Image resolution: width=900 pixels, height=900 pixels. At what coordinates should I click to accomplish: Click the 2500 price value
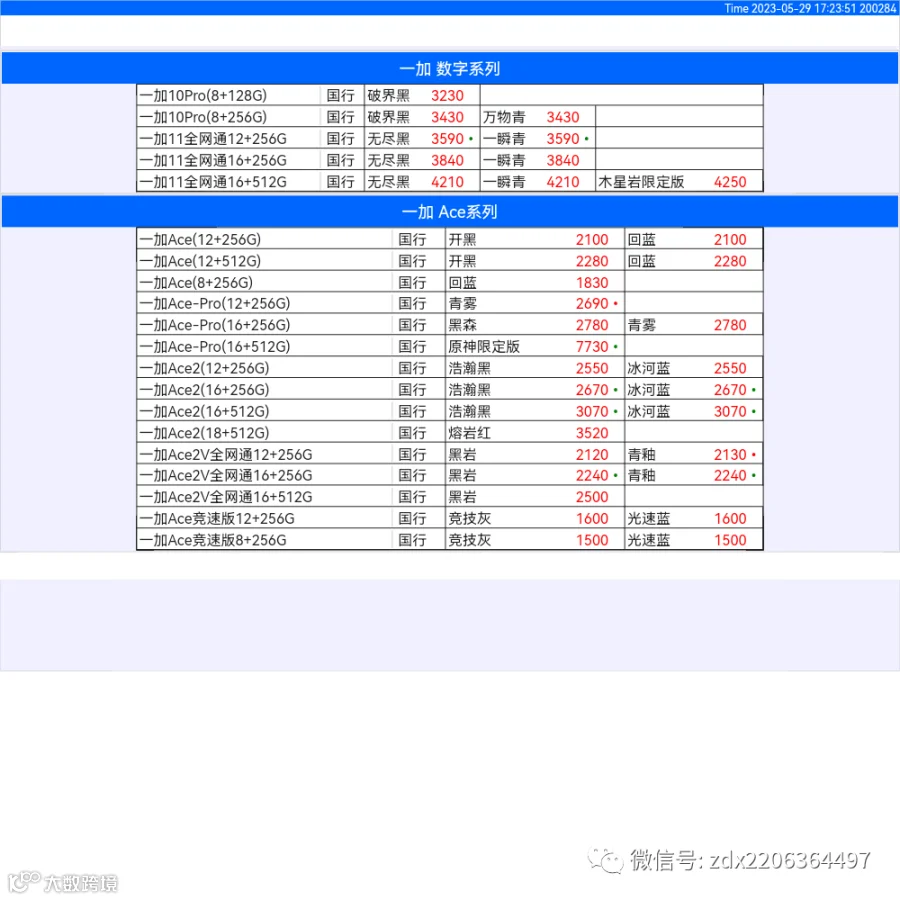(x=592, y=497)
